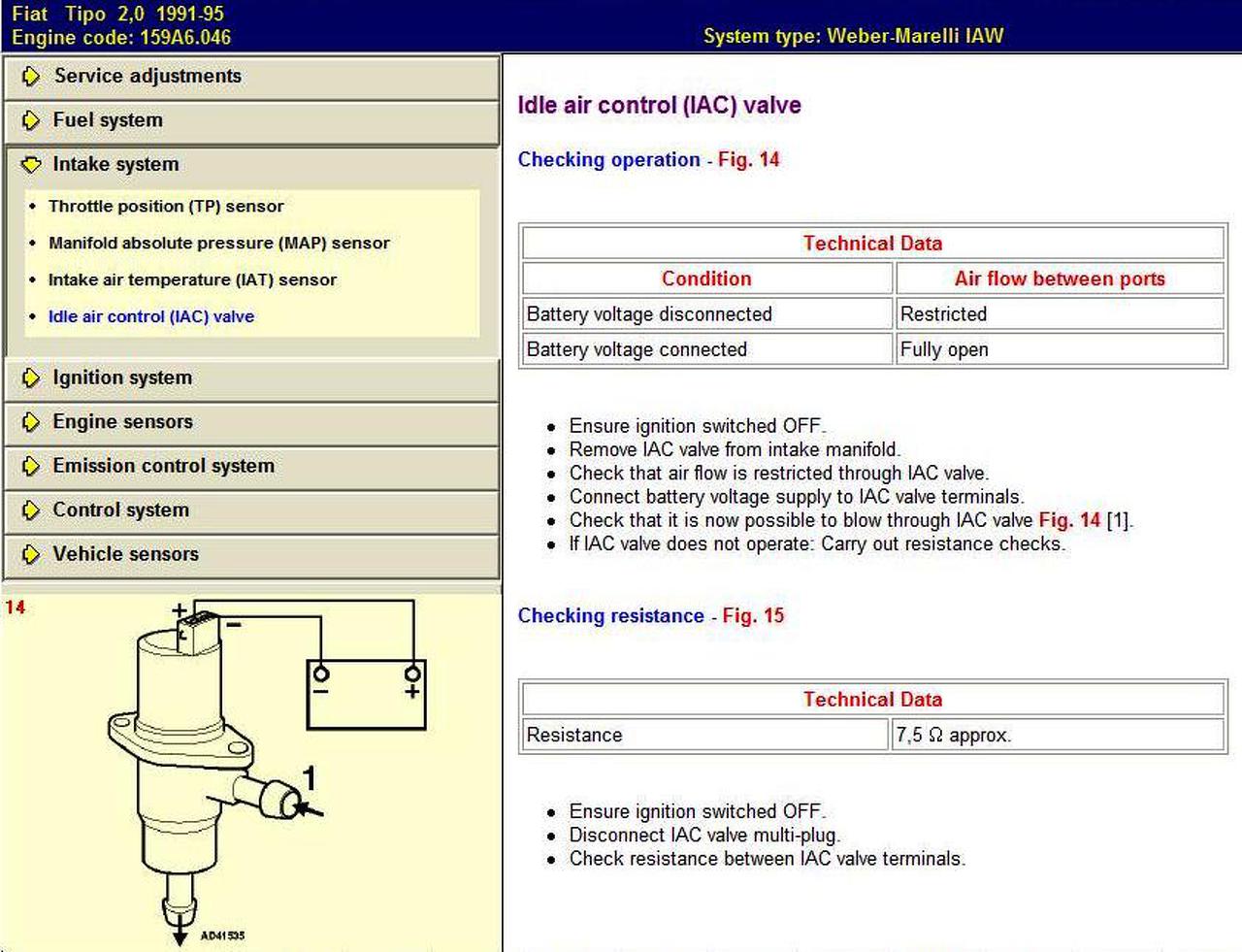Expand the Engine sensors section

coord(251,422)
